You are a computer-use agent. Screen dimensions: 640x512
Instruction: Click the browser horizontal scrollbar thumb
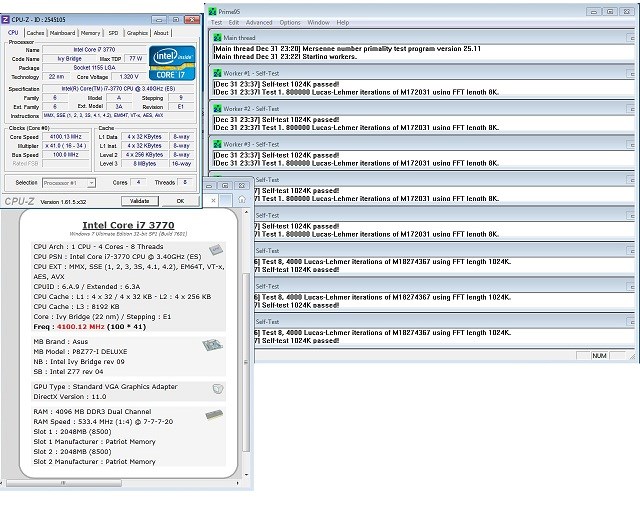[64, 483]
